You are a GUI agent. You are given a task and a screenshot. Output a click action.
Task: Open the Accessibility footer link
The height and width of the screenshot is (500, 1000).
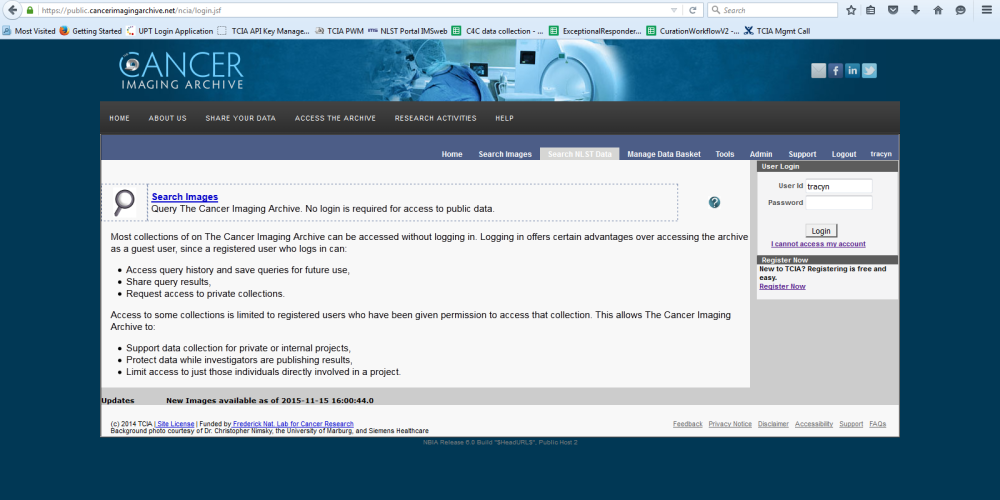click(814, 424)
